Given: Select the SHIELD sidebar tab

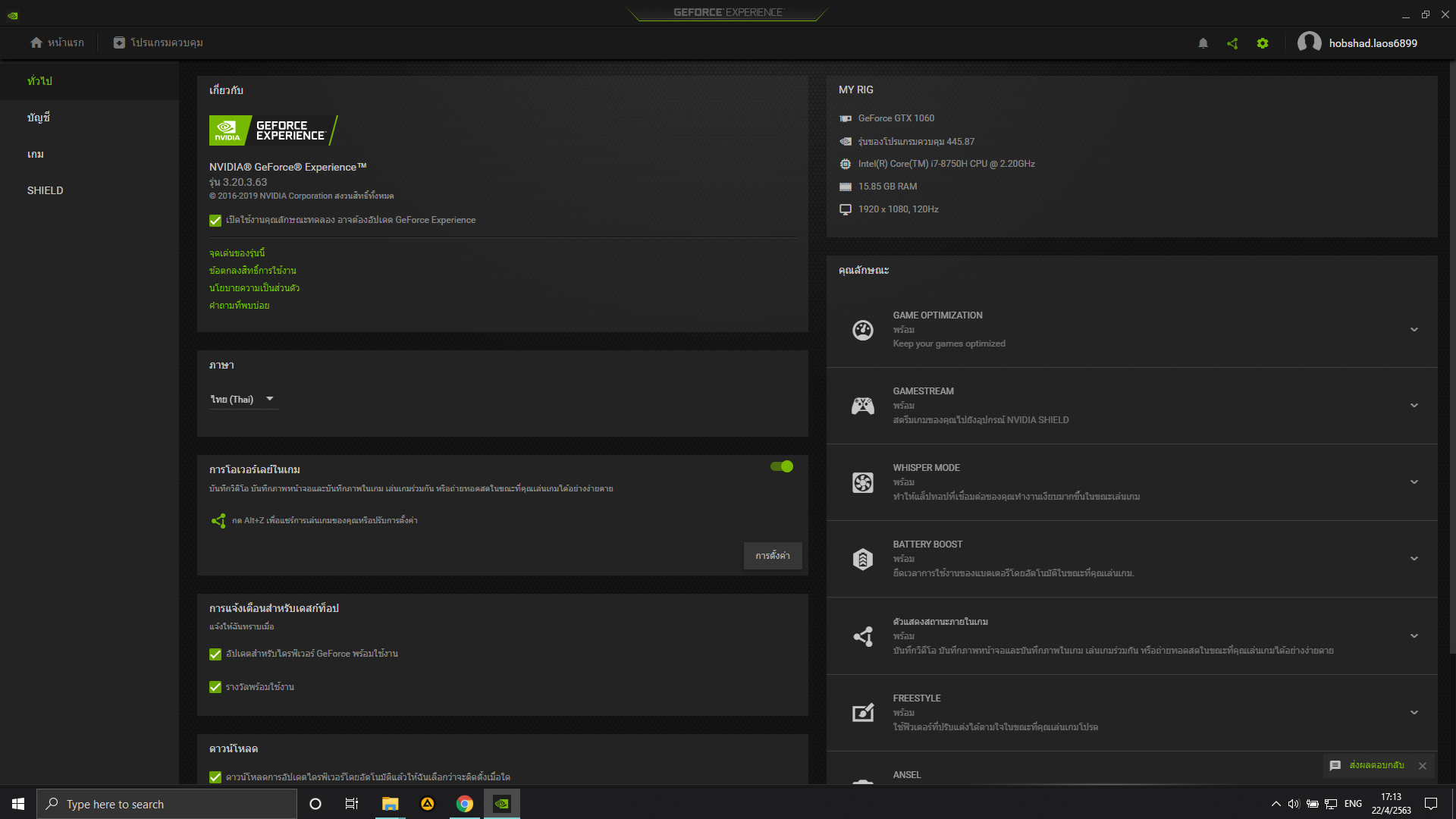Looking at the screenshot, I should point(89,190).
